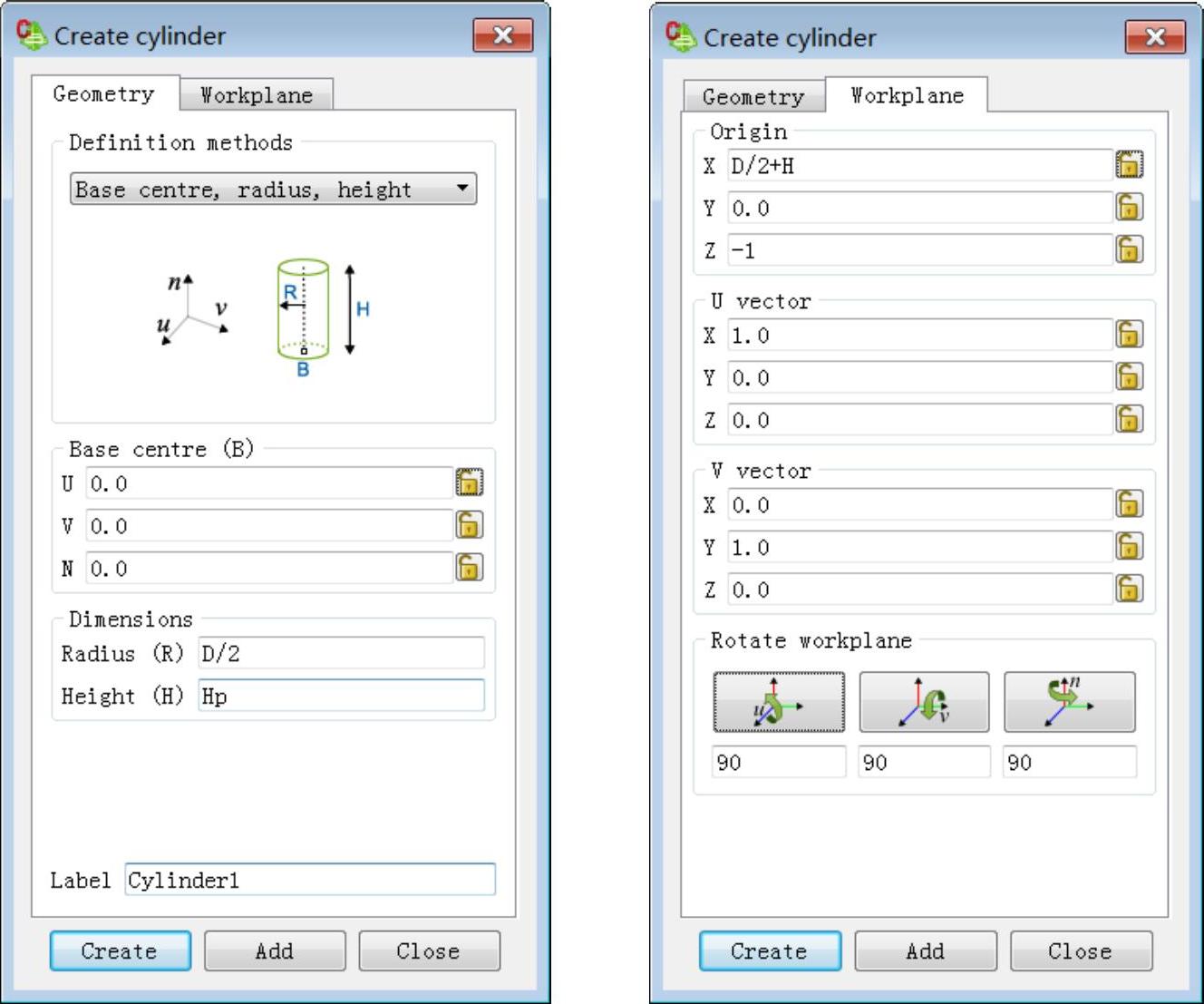The width and height of the screenshot is (1204, 1004).
Task: Click the V vector Y field
Action: pyautogui.click(x=920, y=547)
